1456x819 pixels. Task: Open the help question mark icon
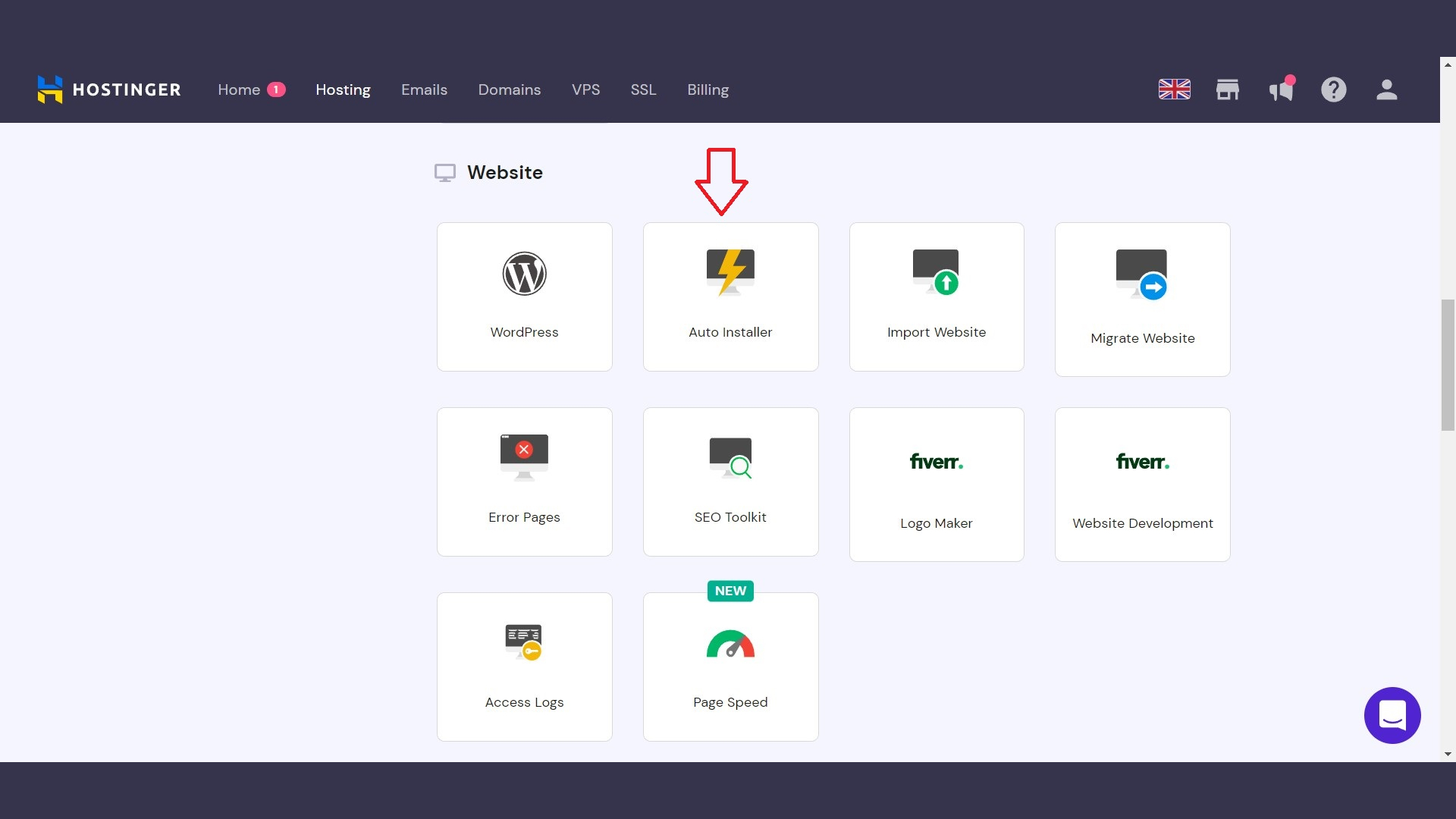click(x=1333, y=89)
